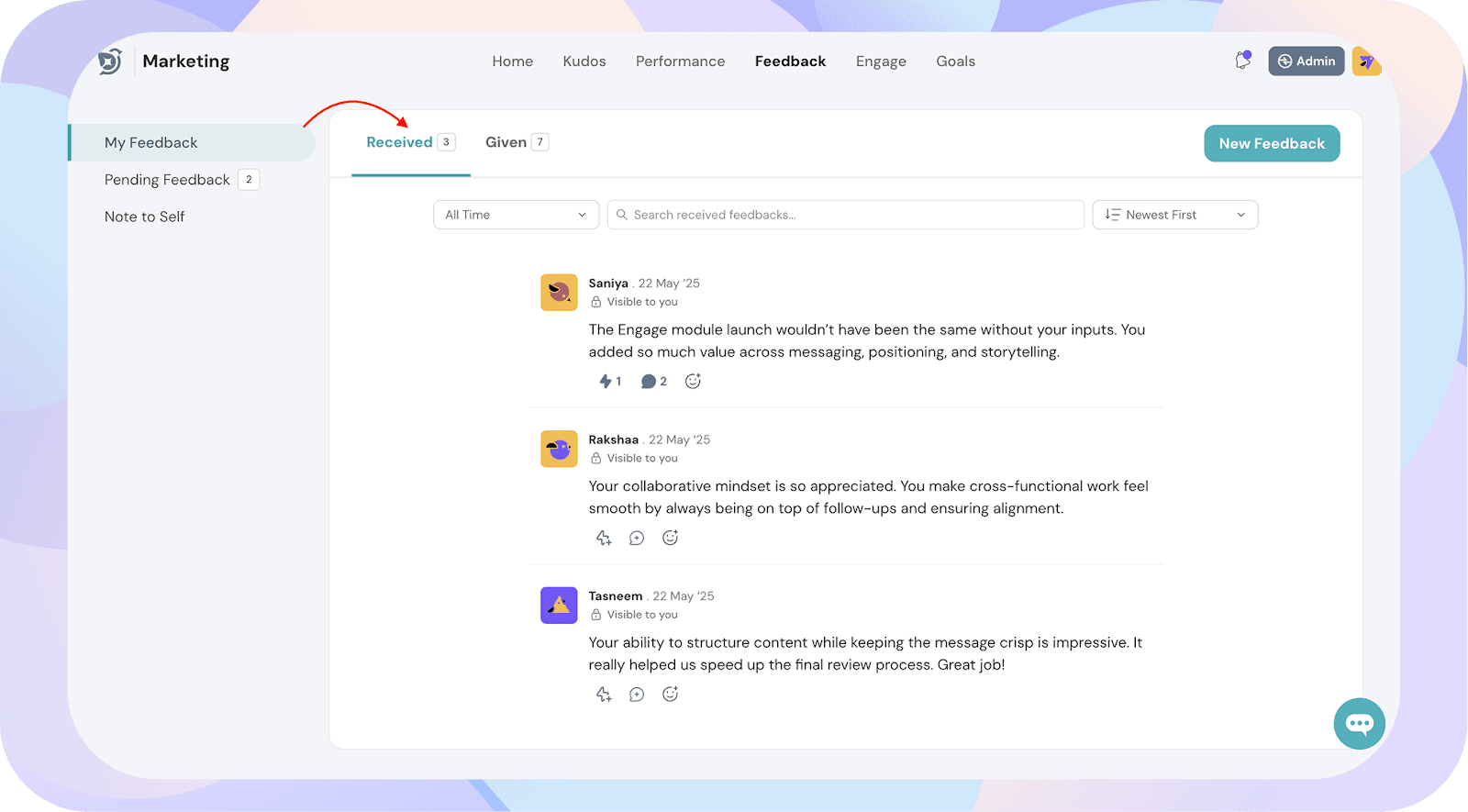Viewport: 1468px width, 812px height.
Task: Go to the Home menu
Action: 512,61
